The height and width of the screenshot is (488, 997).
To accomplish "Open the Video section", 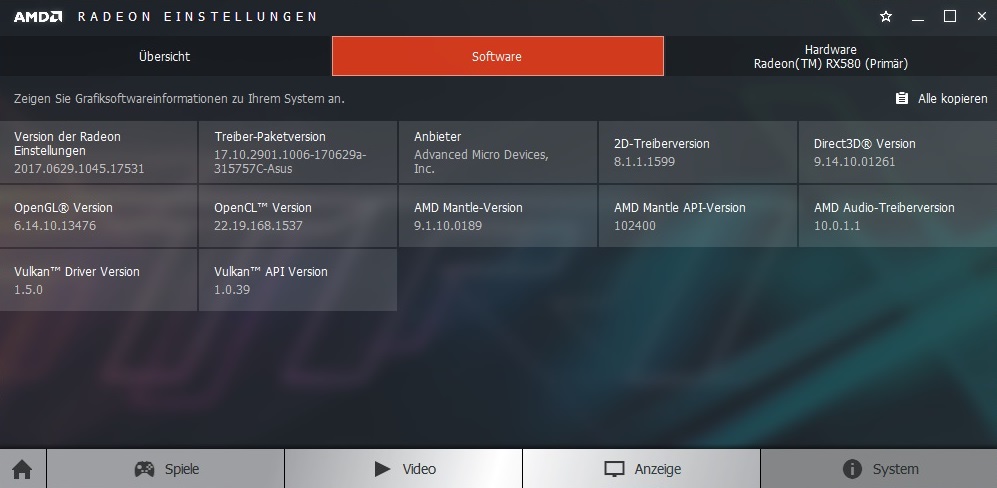I will click(403, 469).
